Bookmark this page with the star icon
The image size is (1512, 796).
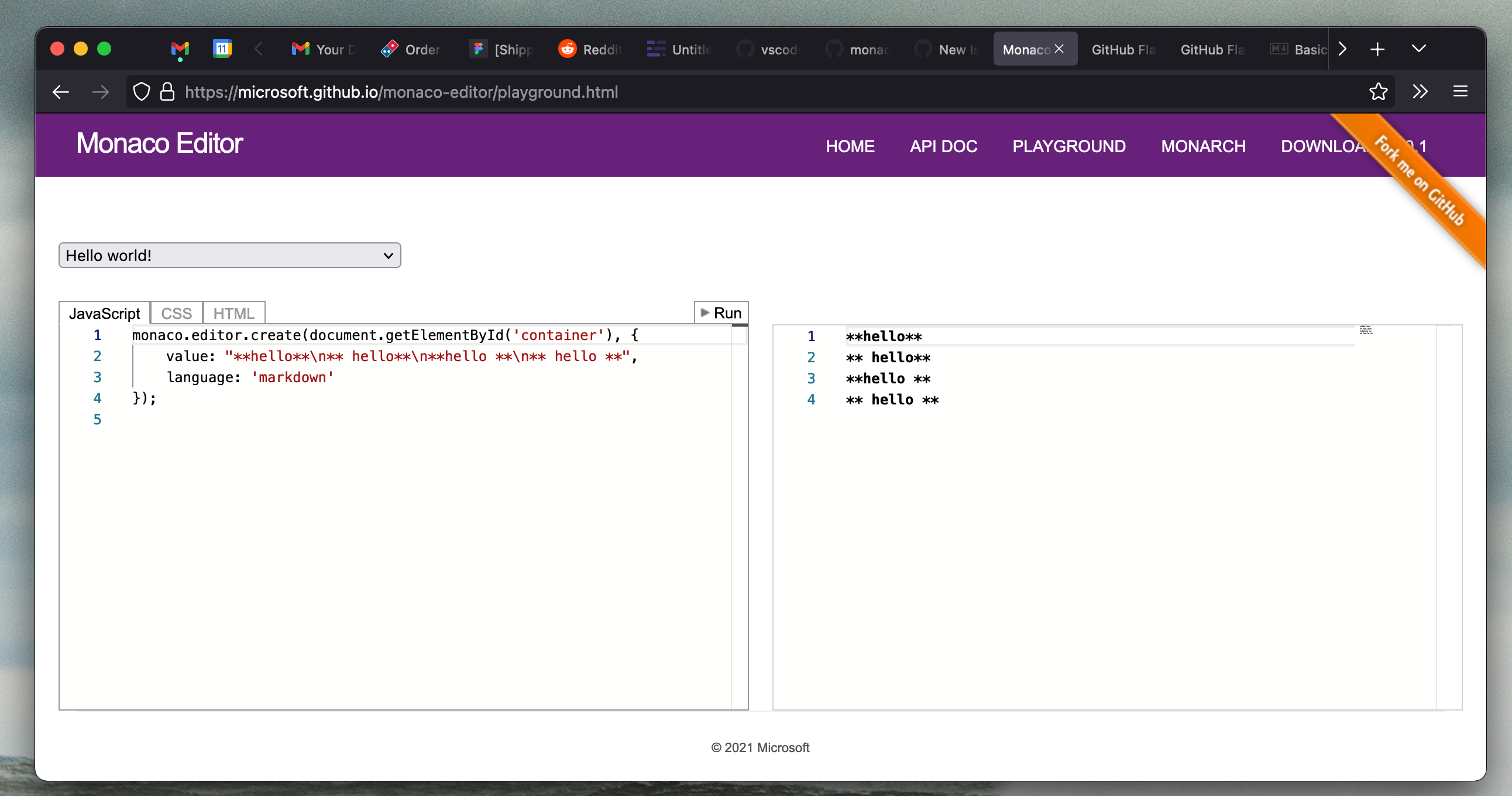[x=1377, y=91]
